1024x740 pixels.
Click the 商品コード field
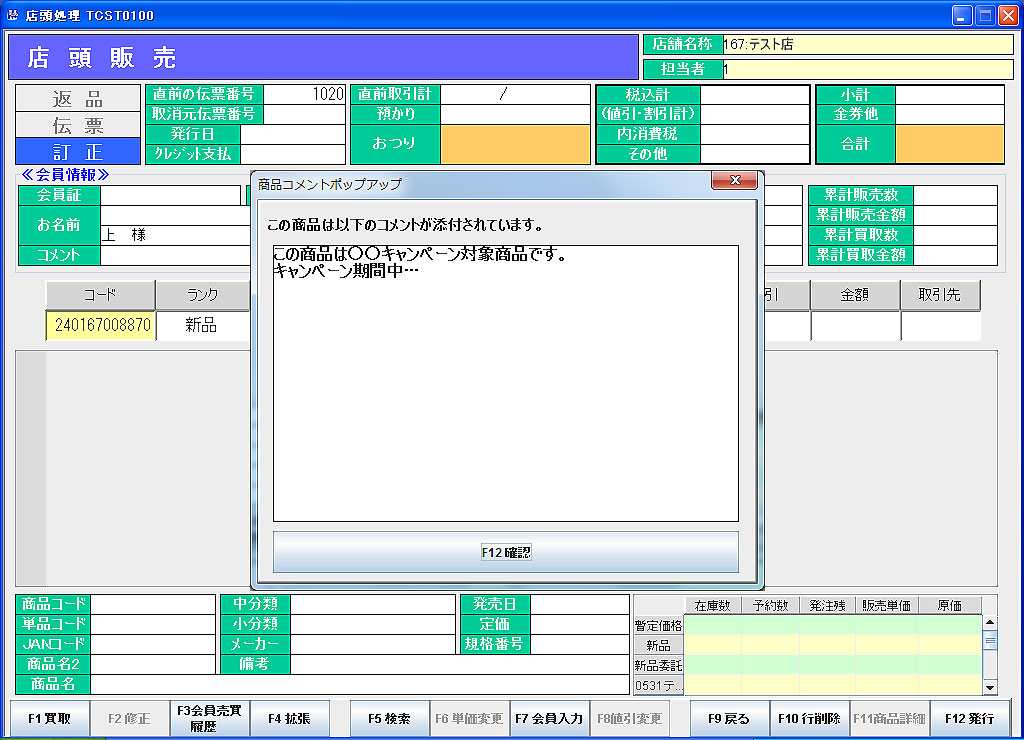pyautogui.click(x=152, y=604)
